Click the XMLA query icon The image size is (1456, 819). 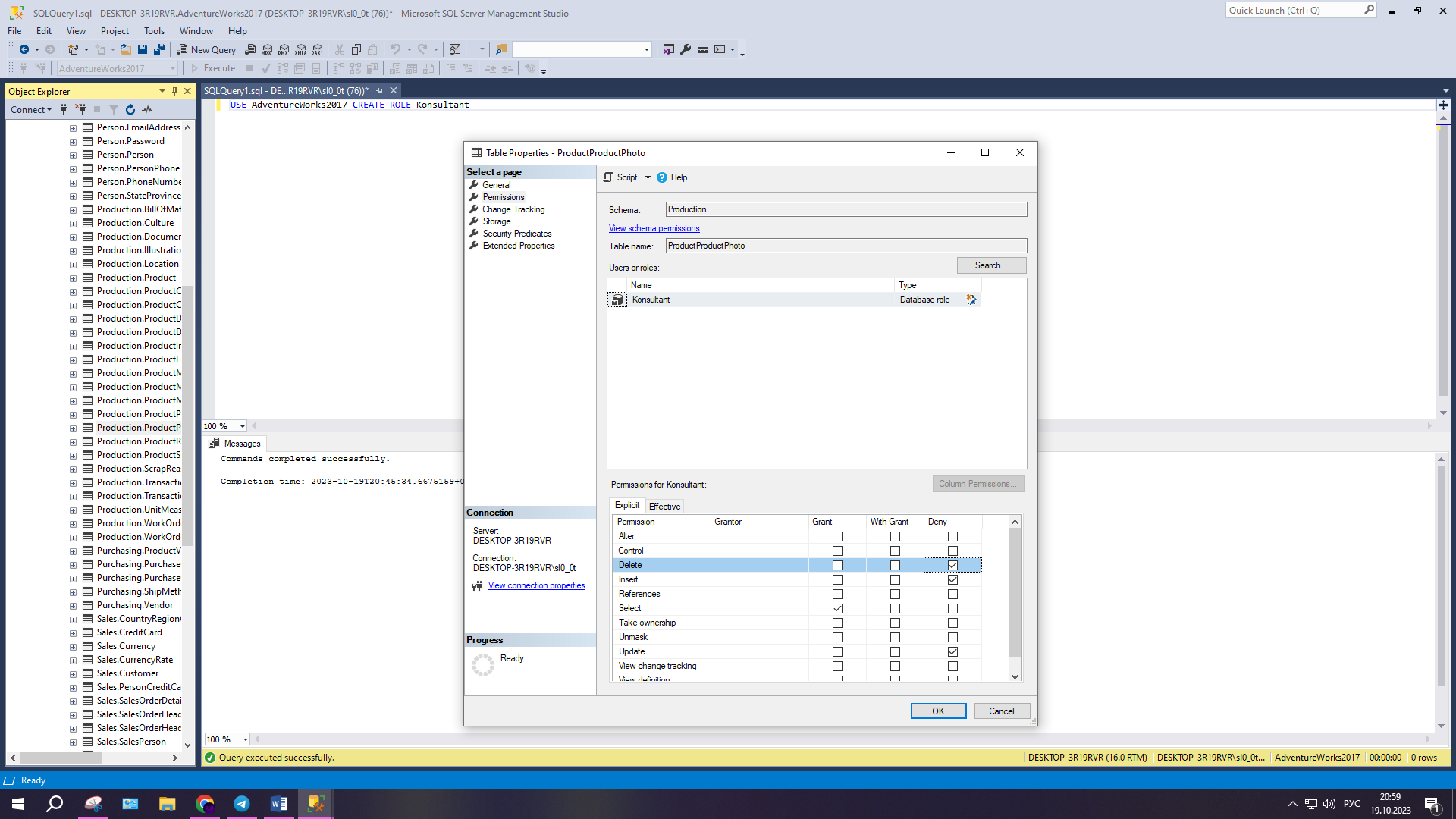coord(301,49)
